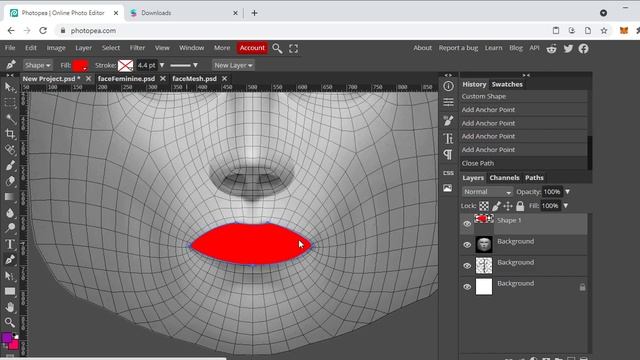Image resolution: width=640 pixels, height=360 pixels.
Task: Open the Fill color dropdown
Action: (x=80, y=65)
